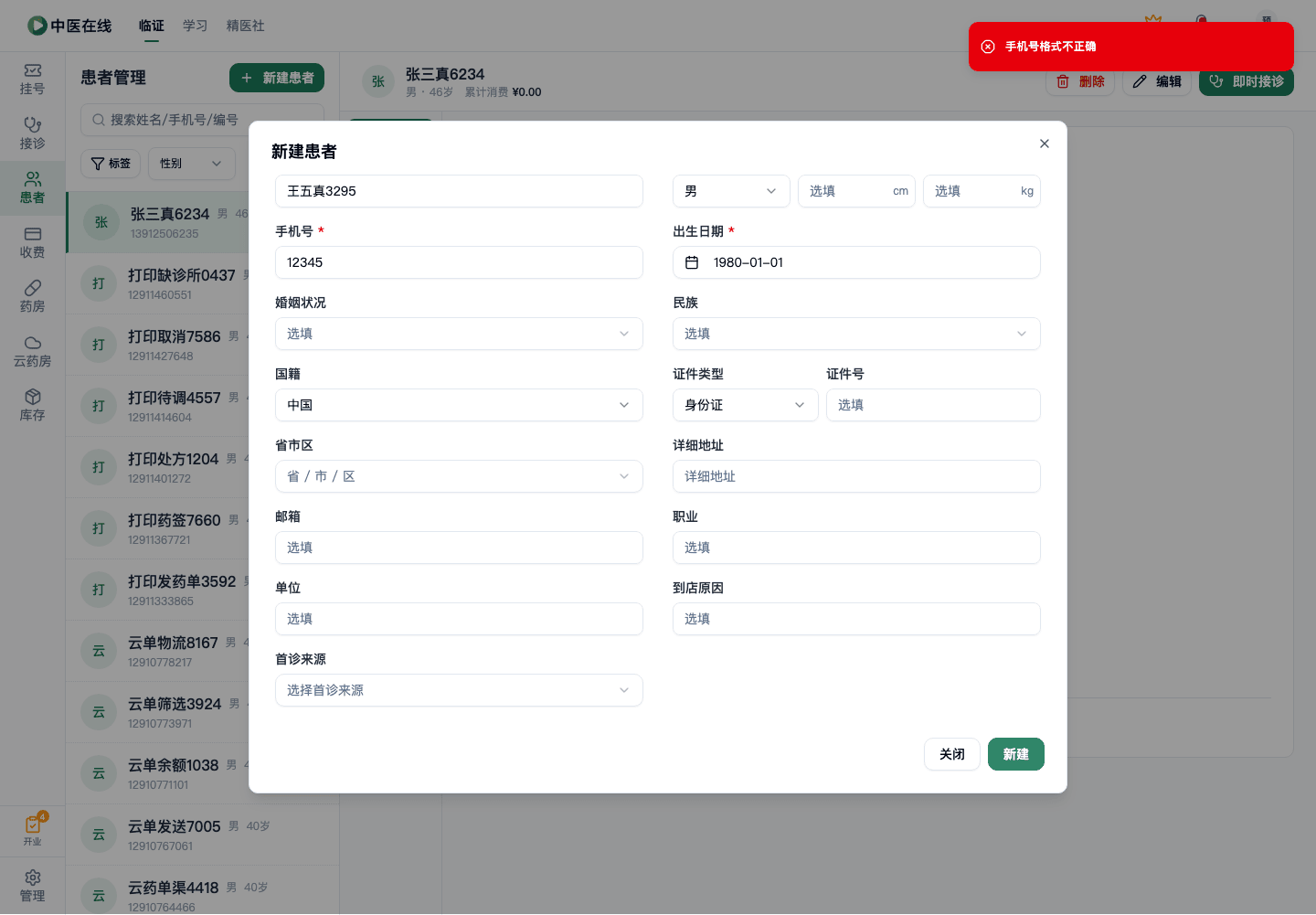Screen dimensions: 1316x915
Task: Open the 国籍 中国 dropdown
Action: (x=459, y=405)
